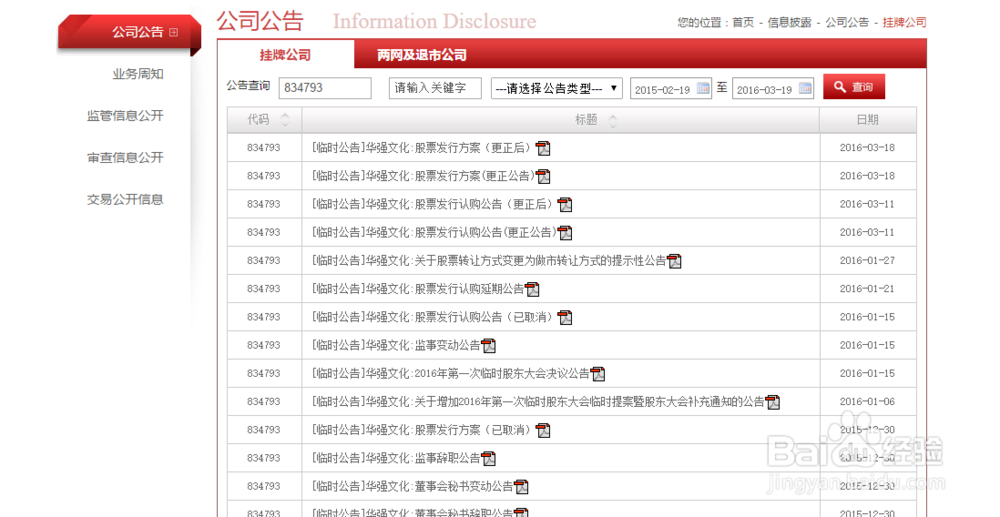
Task: Open announcement 2016年第一次临时股东大会决议公告
Action: [450, 374]
